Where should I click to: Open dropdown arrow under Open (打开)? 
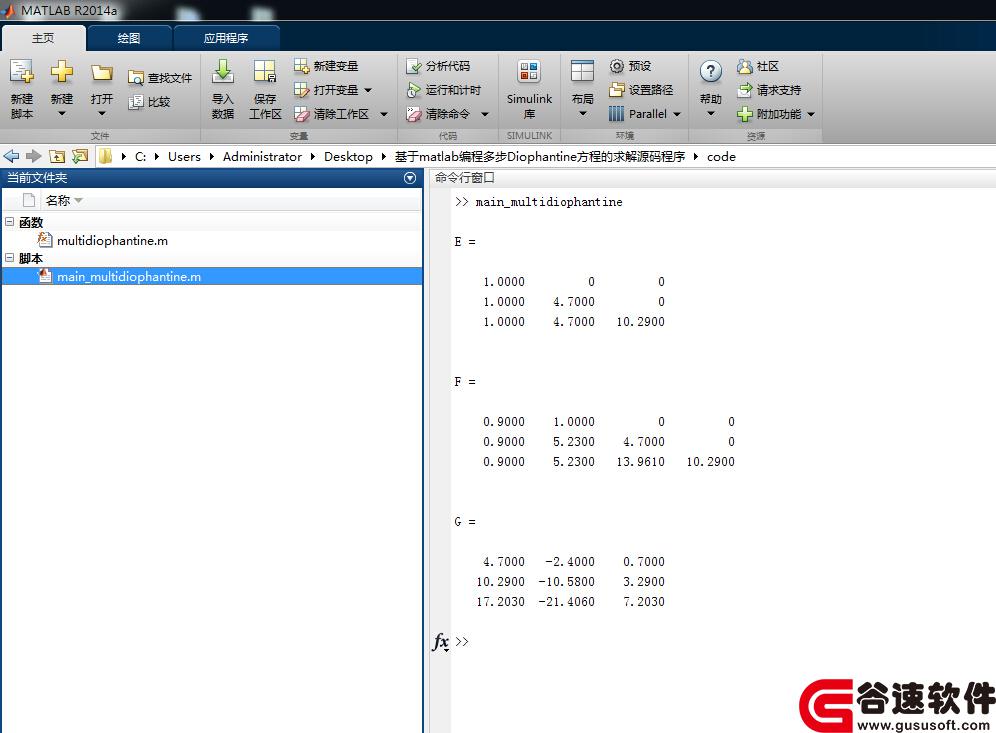102,114
